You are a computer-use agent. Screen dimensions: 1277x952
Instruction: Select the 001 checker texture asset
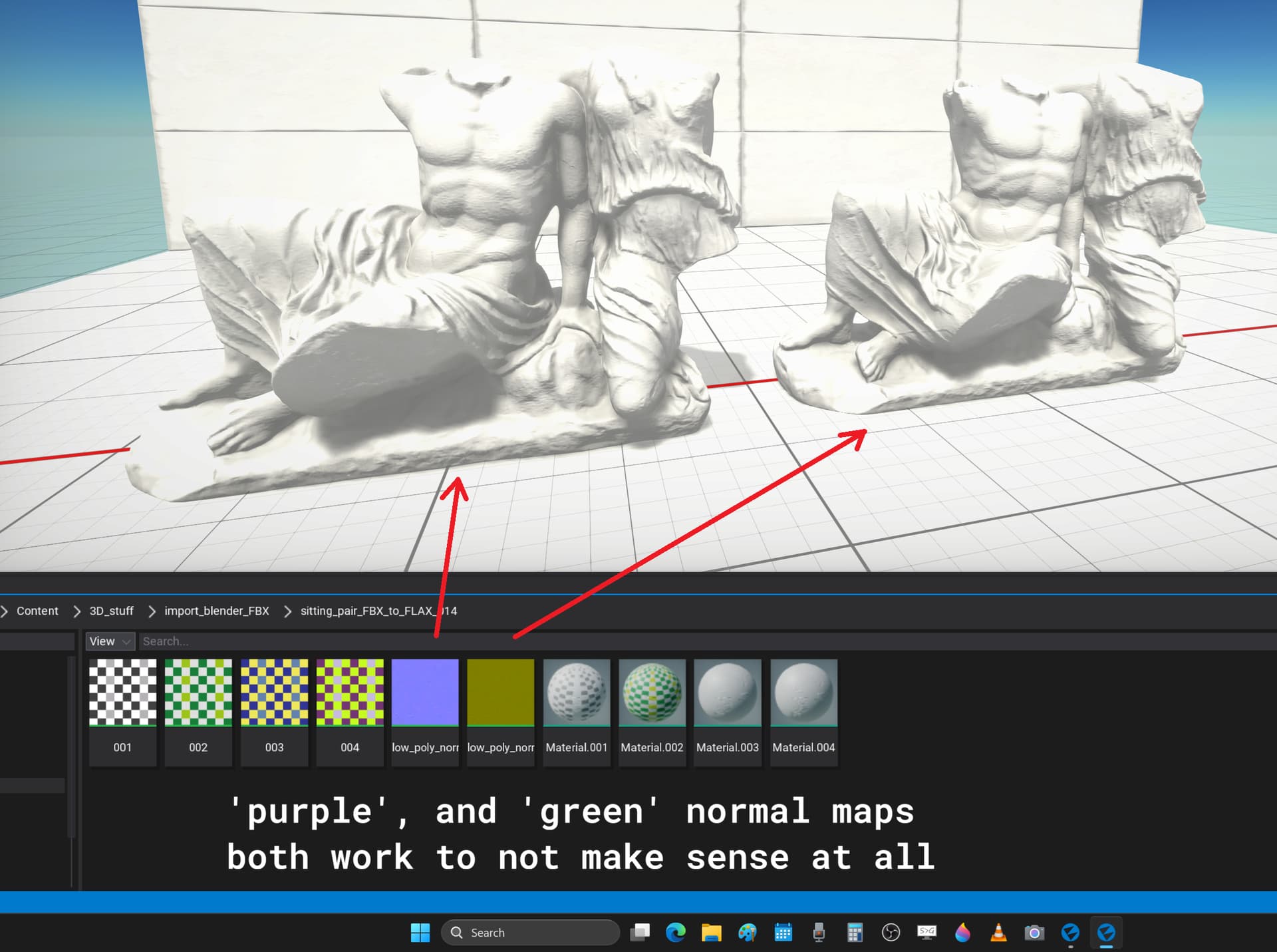click(x=122, y=693)
